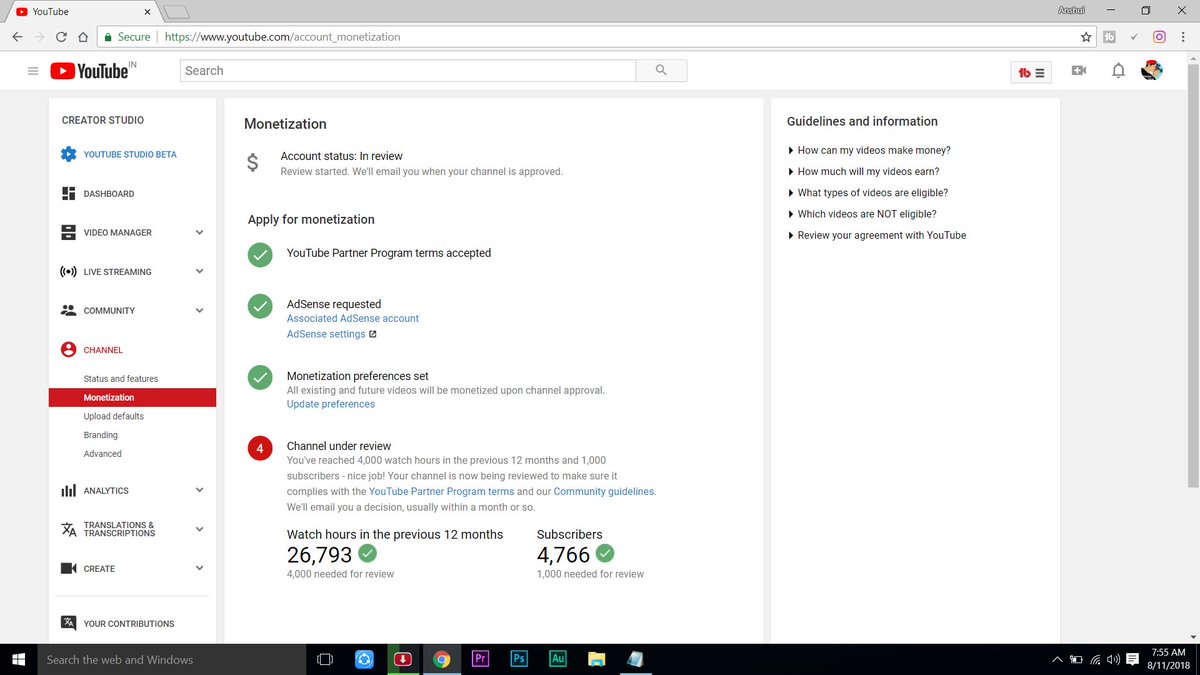1200x675 pixels.
Task: Go to the browser home page icon
Action: click(84, 37)
